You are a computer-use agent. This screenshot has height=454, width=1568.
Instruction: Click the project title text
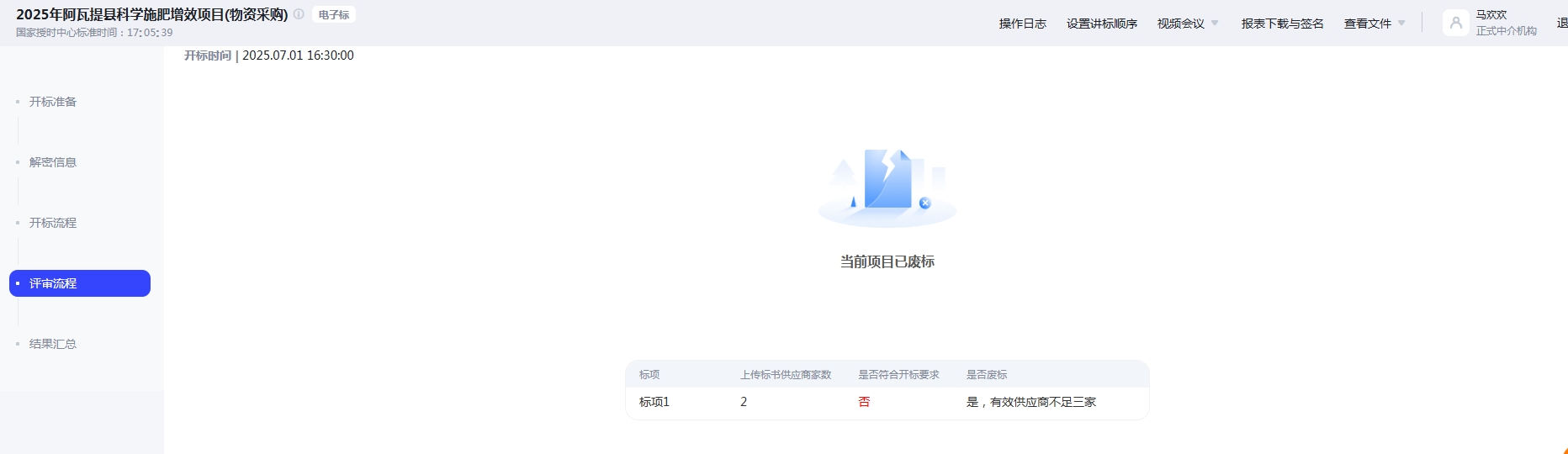tap(152, 14)
